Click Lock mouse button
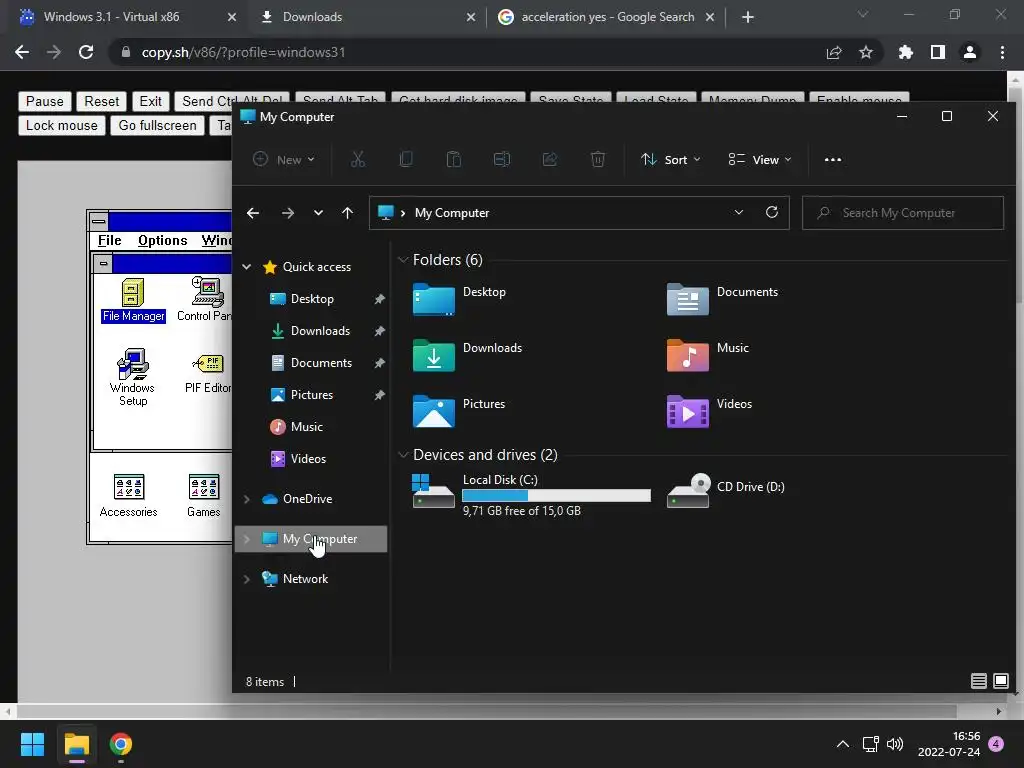 point(61,125)
